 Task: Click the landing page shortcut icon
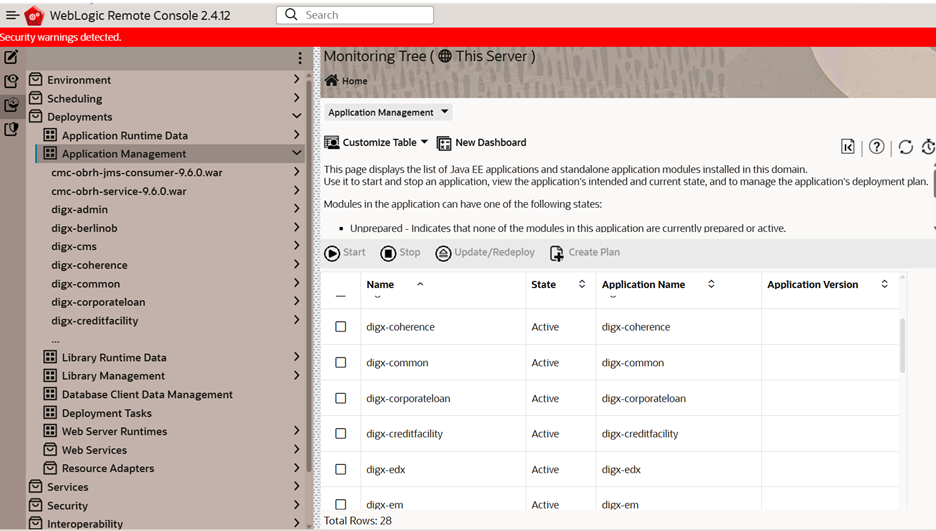(x=848, y=146)
